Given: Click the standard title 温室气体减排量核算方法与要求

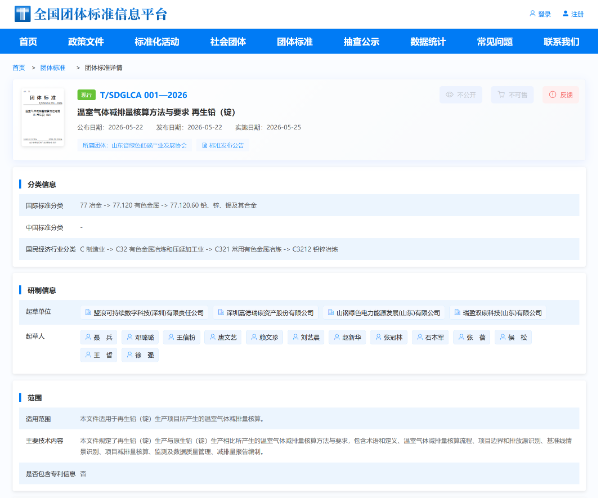Looking at the screenshot, I should click(156, 112).
